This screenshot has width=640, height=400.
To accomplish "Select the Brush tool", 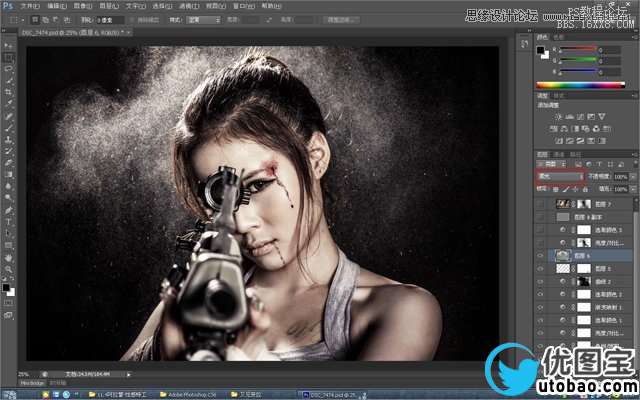I will click(x=9, y=128).
